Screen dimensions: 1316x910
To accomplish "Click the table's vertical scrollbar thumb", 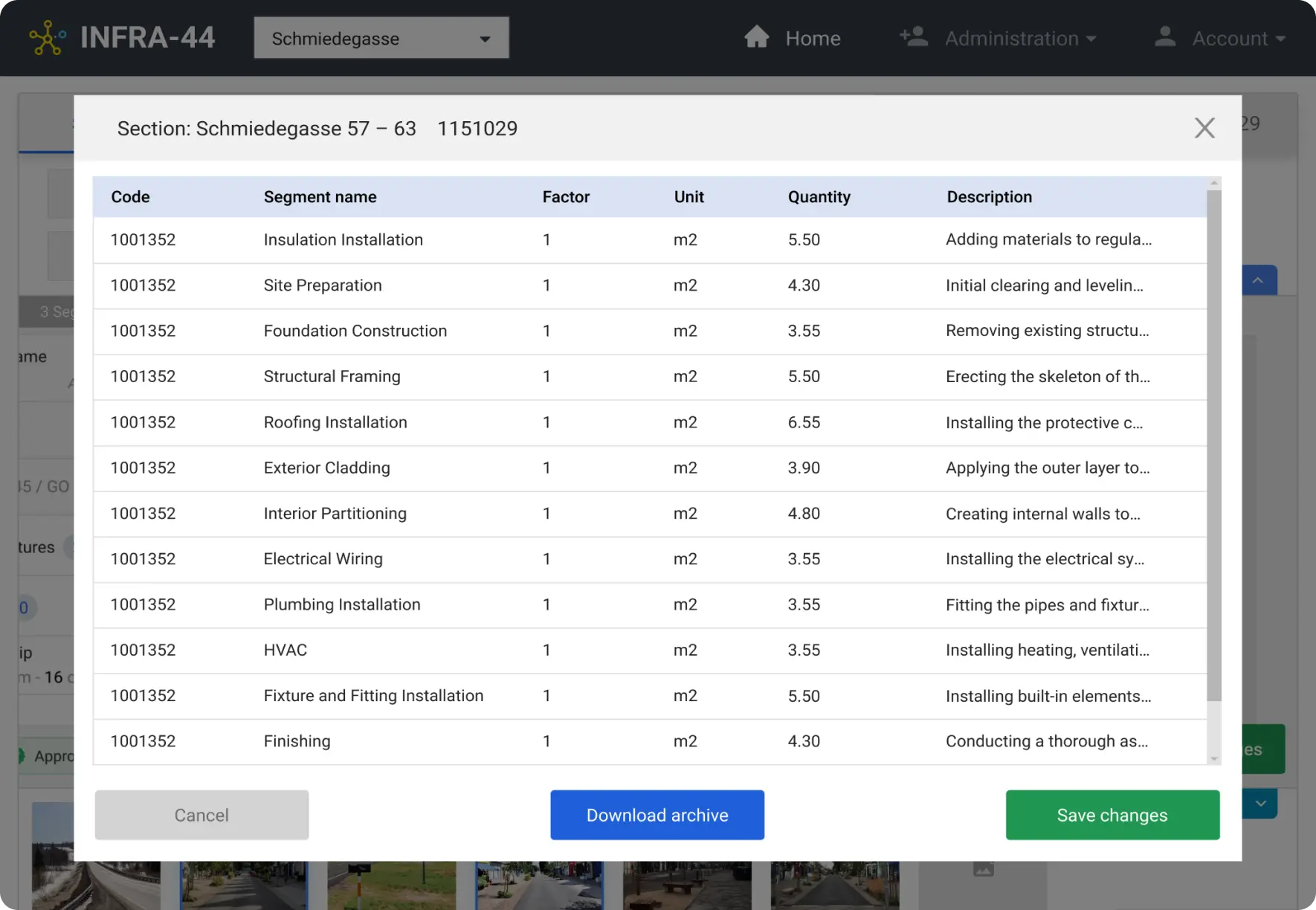I will click(x=1213, y=446).
